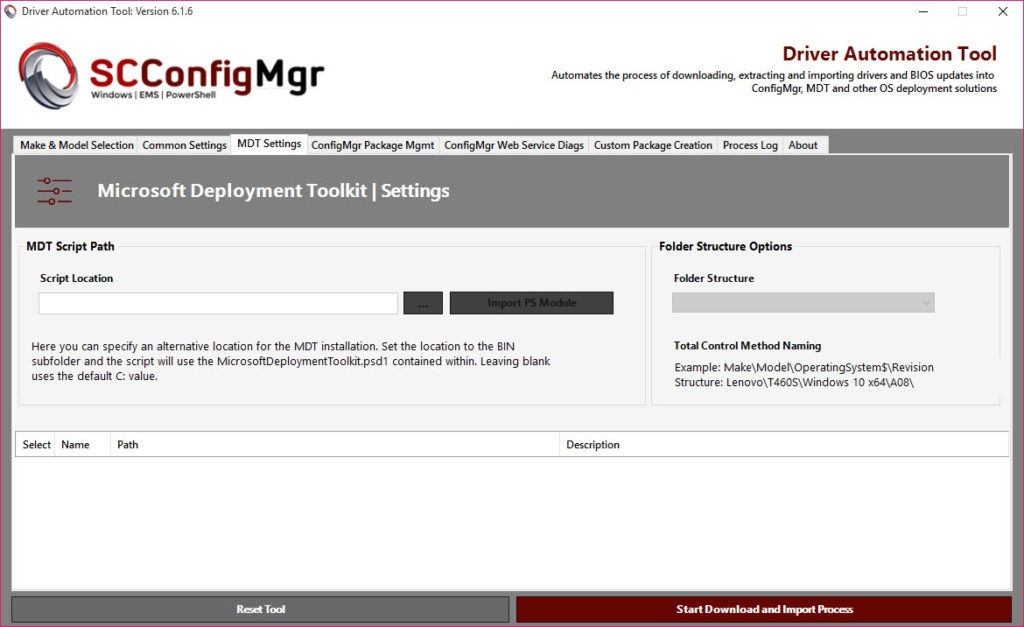Open the ConfigMgr Package Mgmt tab
Viewport: 1024px width, 627px height.
tap(372, 145)
